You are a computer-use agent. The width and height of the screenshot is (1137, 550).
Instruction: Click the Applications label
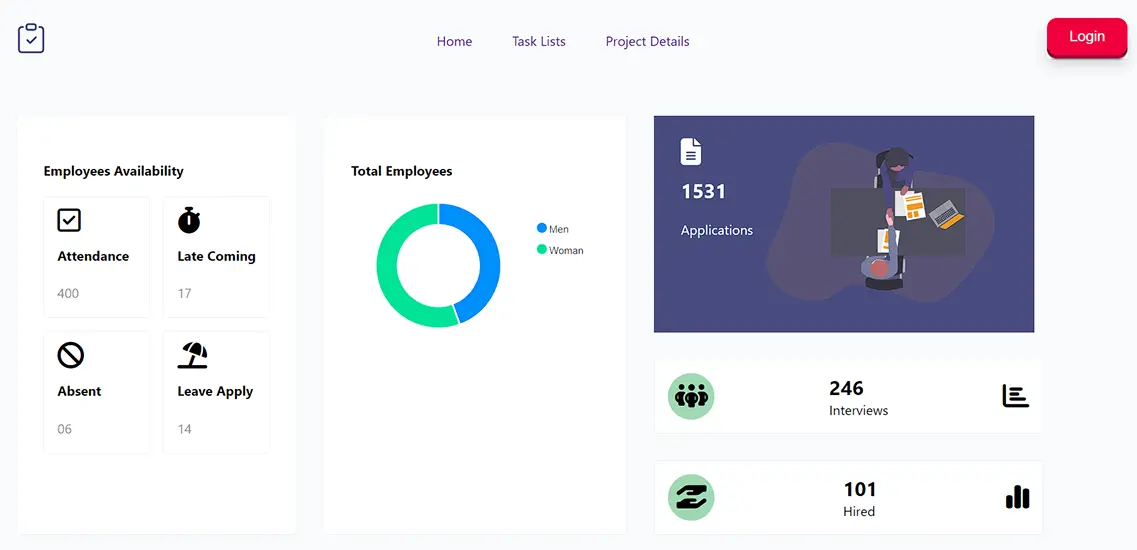pyautogui.click(x=716, y=231)
